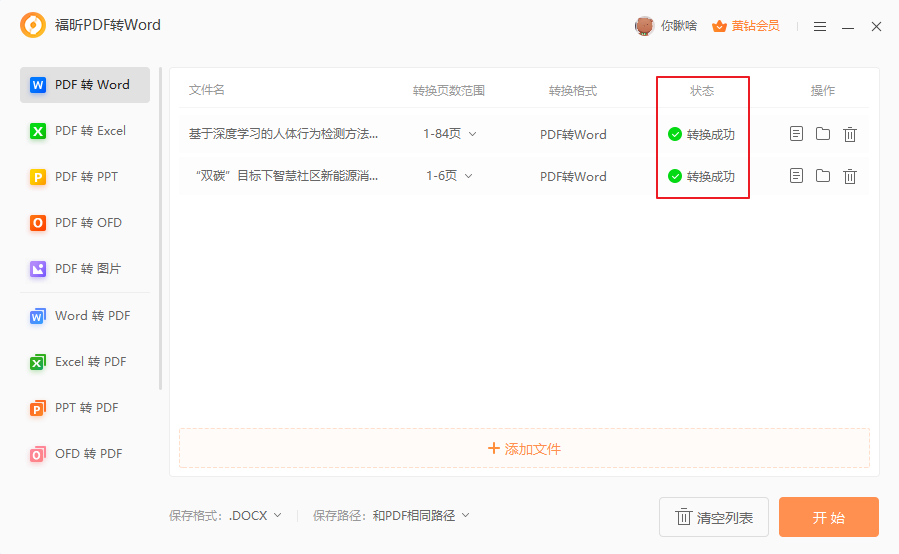The image size is (899, 554).
Task: Click the 黄钻会员 crown membership link
Action: (x=746, y=26)
